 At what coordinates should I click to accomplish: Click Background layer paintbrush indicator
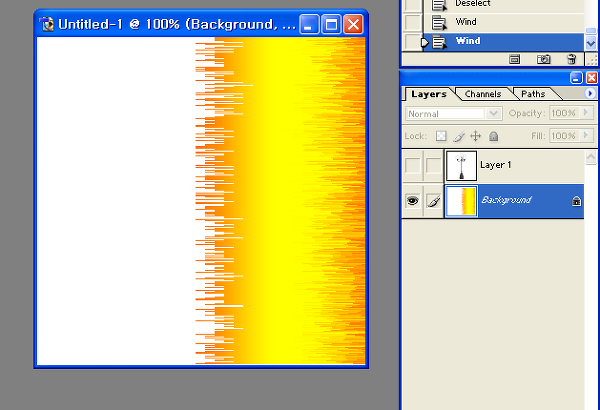[434, 201]
